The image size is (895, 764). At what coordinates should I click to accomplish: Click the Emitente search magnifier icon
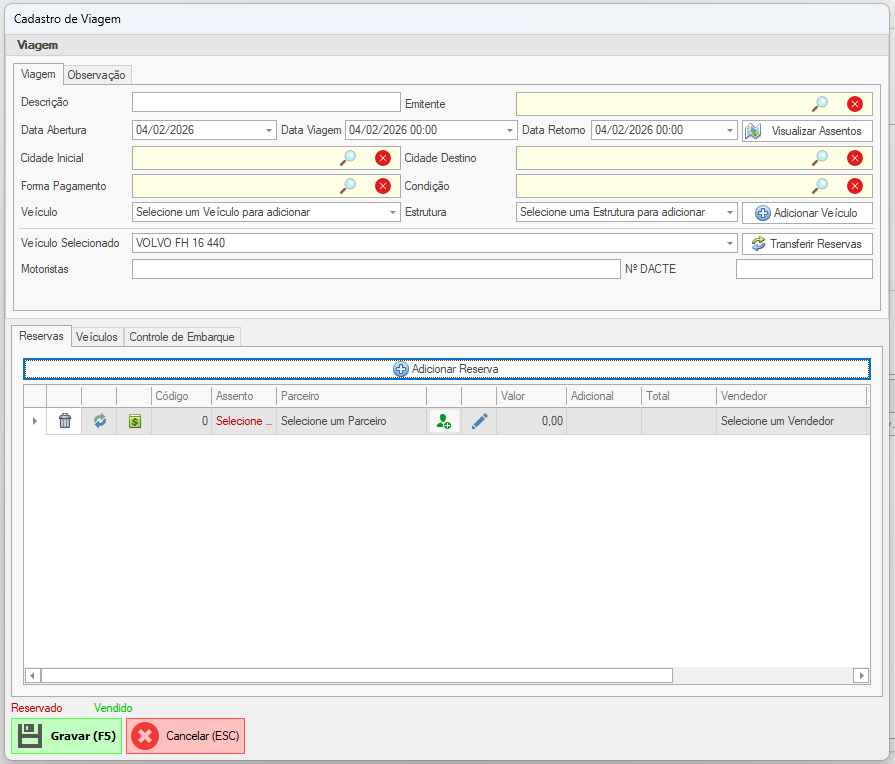[820, 103]
